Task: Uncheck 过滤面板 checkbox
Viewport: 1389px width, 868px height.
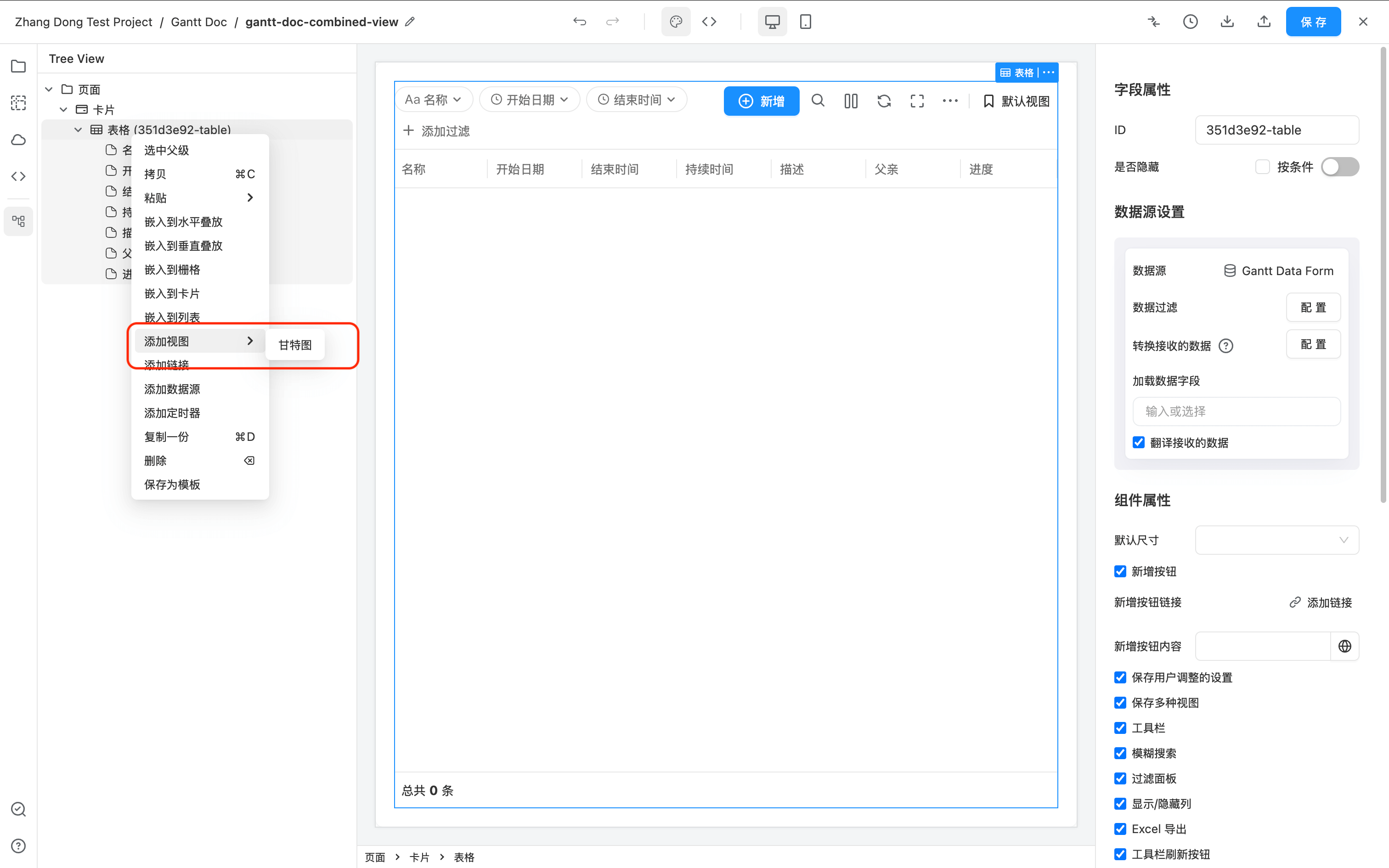Action: coord(1120,778)
